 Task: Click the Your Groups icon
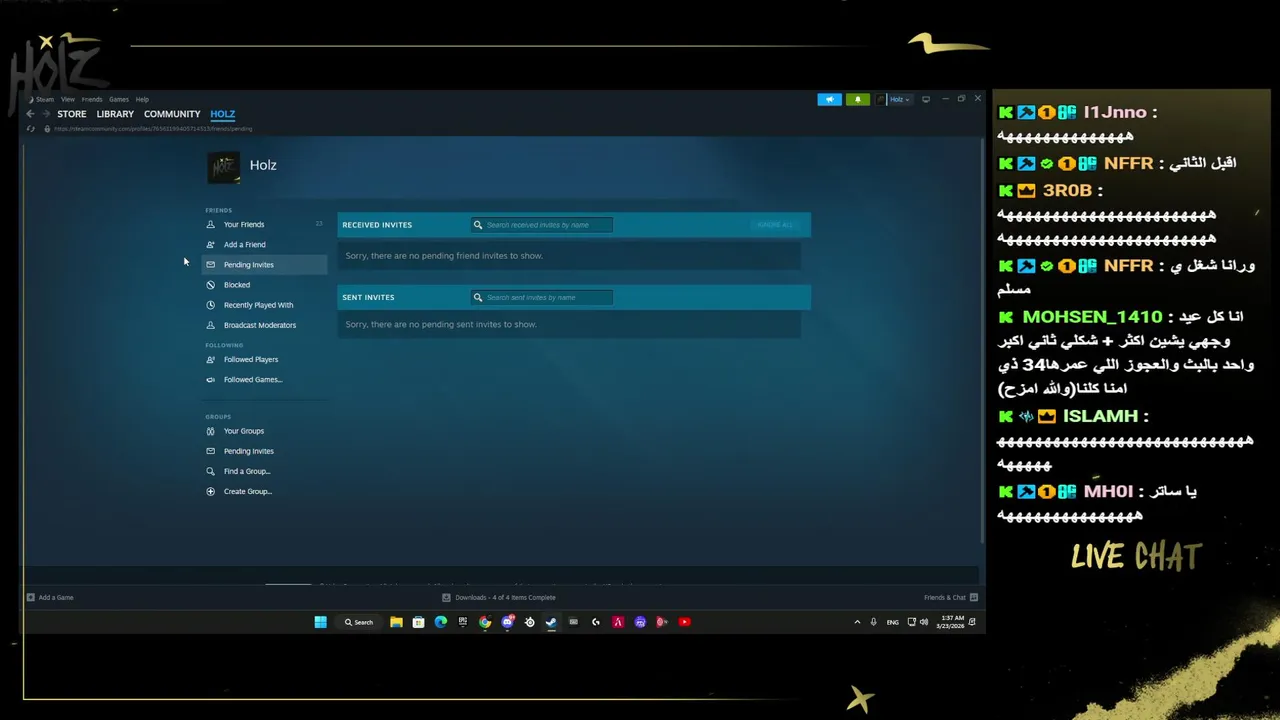point(210,431)
